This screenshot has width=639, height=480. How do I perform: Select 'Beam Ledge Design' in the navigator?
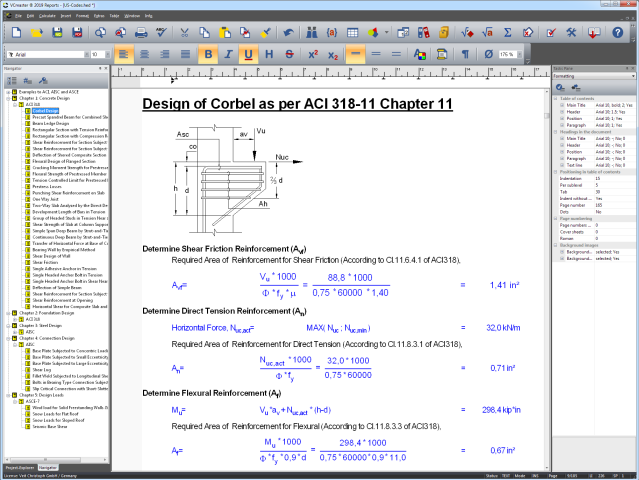pos(49,124)
